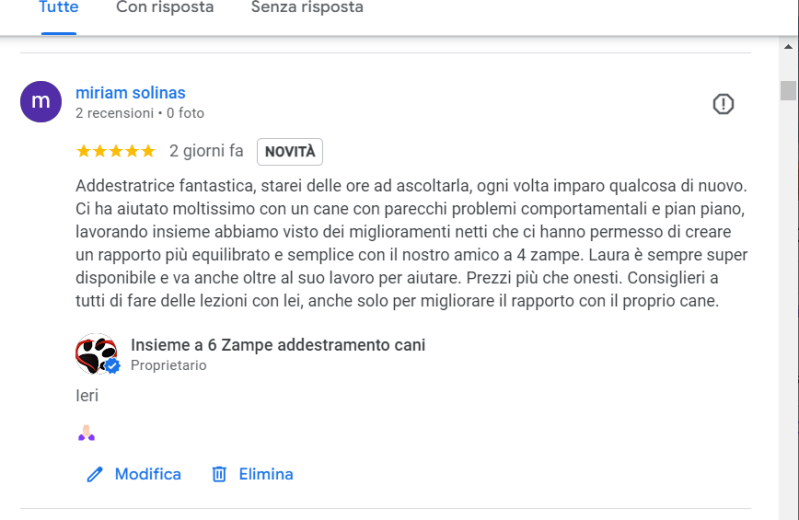Click the vertical scrollbar thumb
Screen dimensions: 799x520
click(x=789, y=90)
